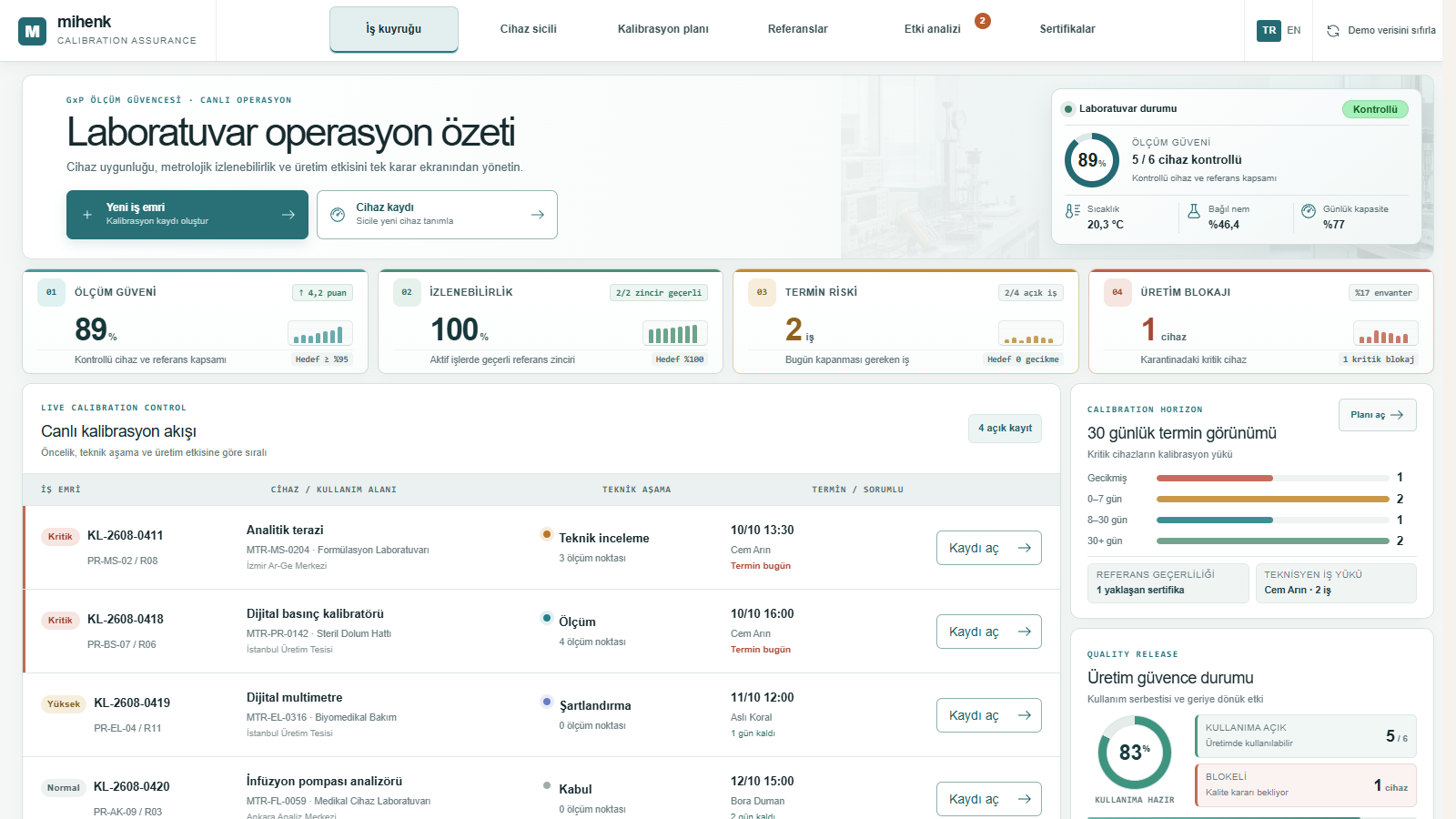
Task: Click the 83% kullanıma hazır ring
Action: (1135, 752)
